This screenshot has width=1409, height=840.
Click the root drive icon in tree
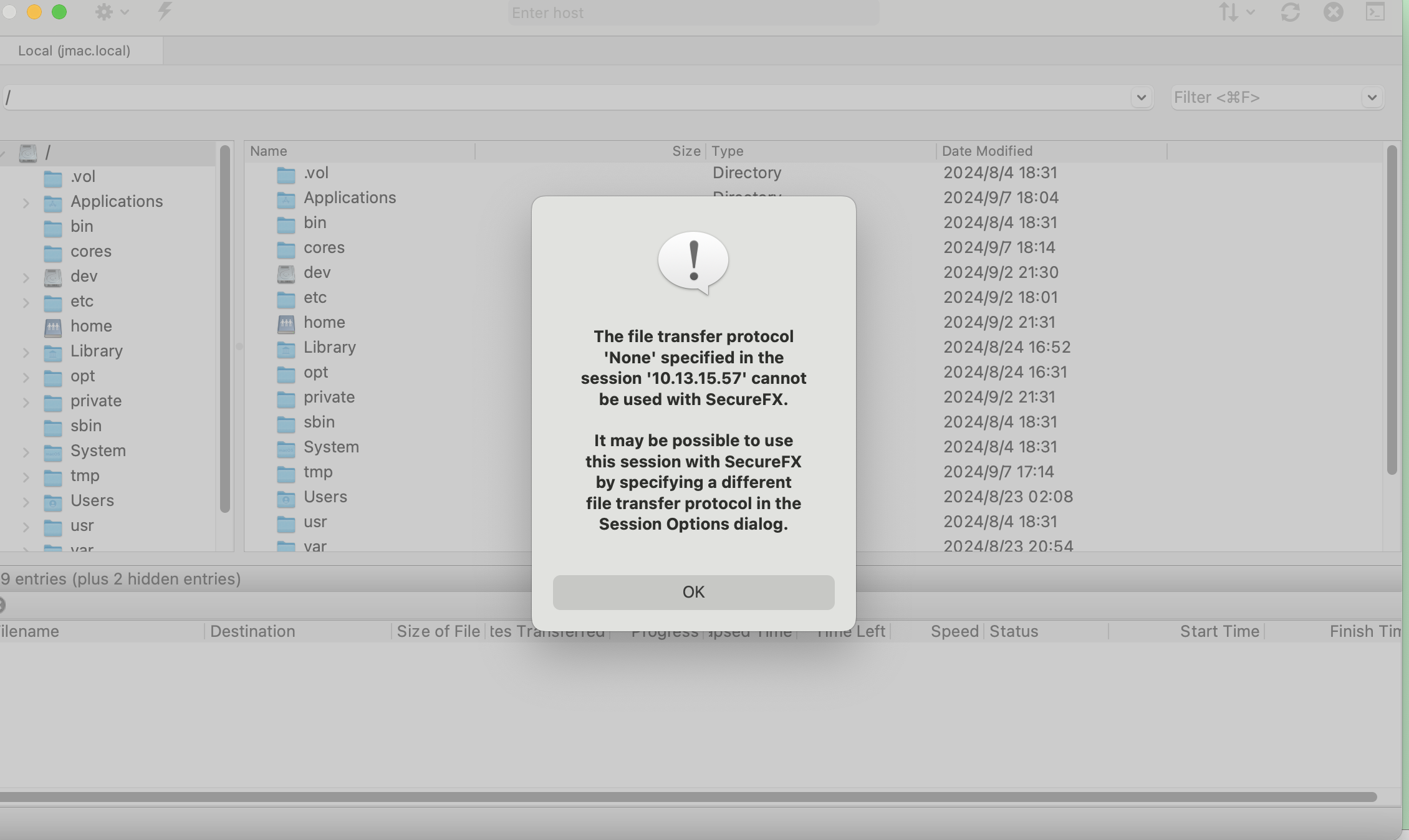(x=28, y=153)
